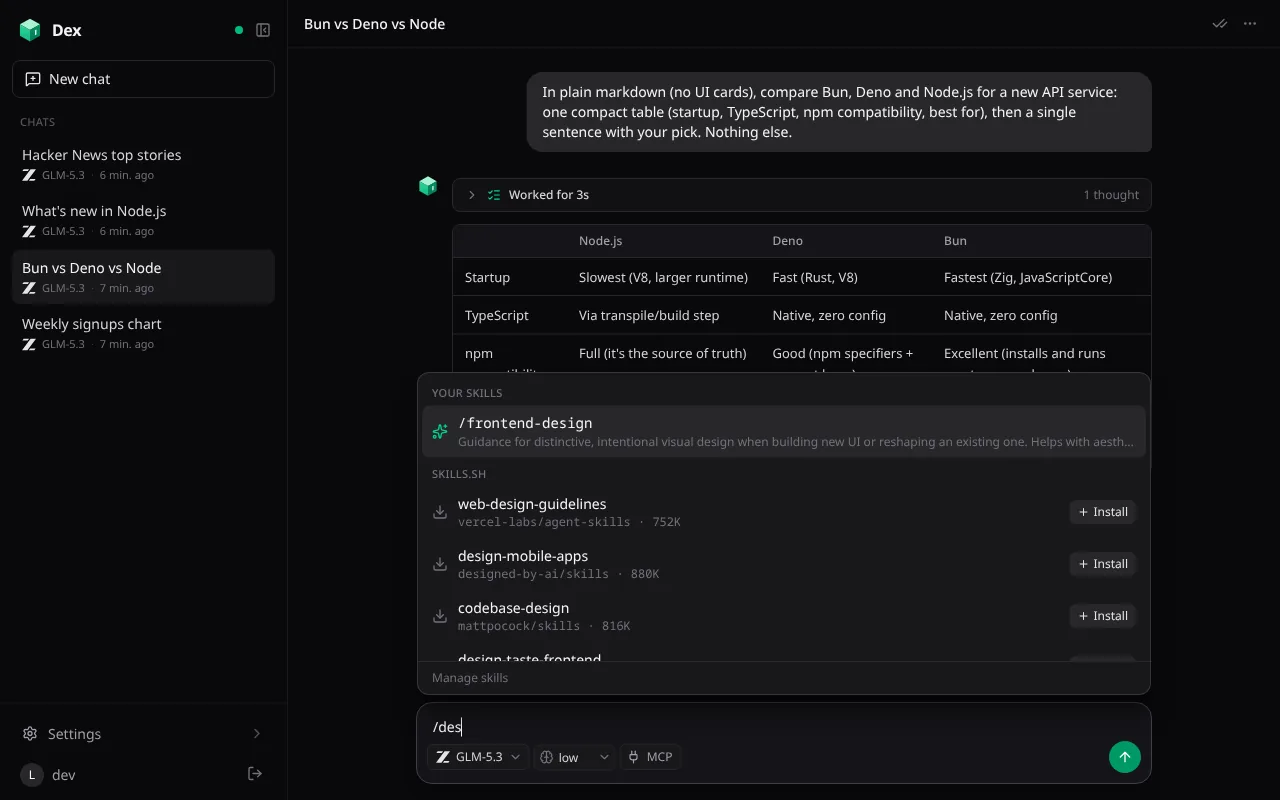This screenshot has height=800, width=1280.
Task: Click the assistant's green cube avatar
Action: 428,186
